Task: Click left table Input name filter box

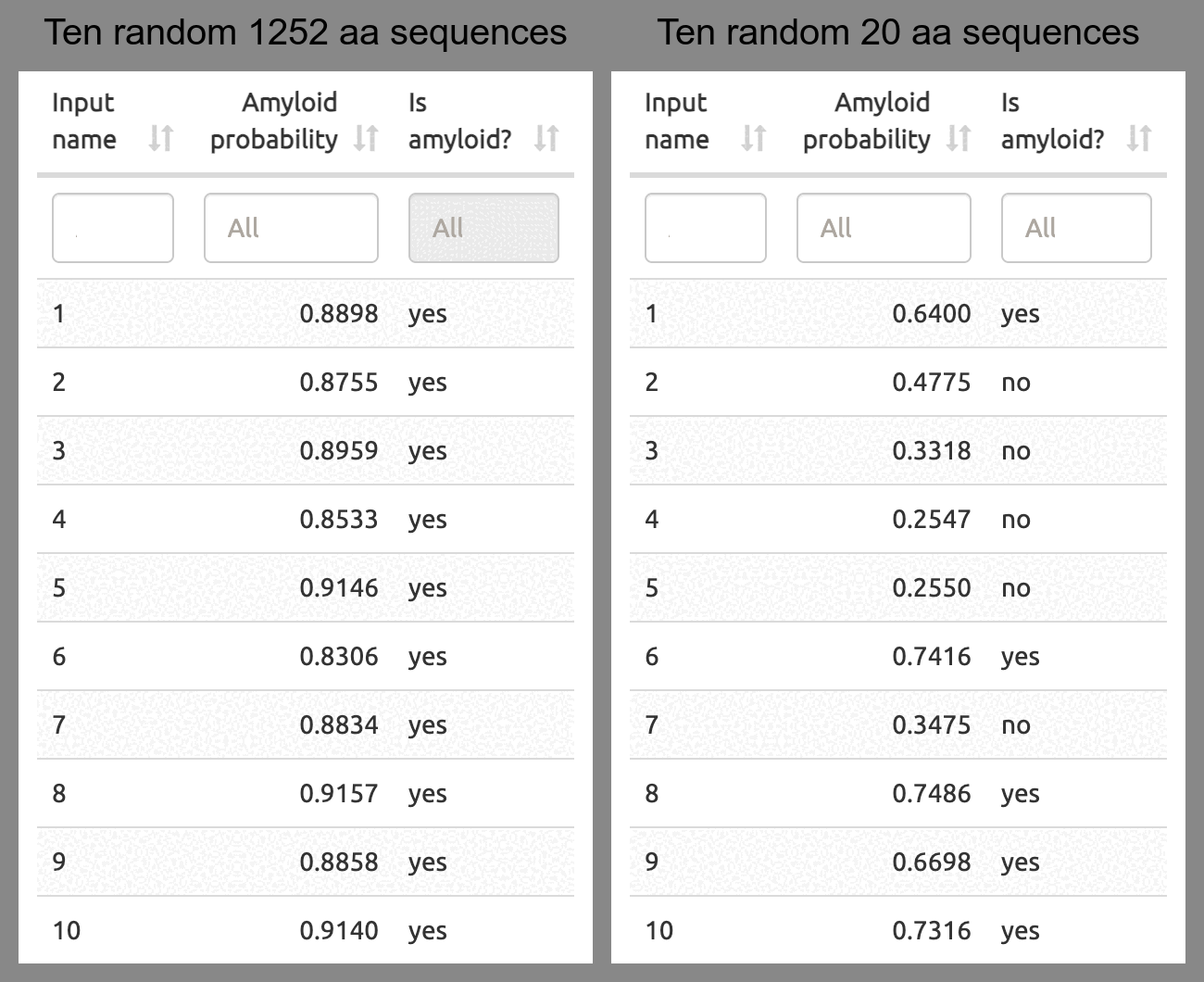Action: tap(113, 228)
